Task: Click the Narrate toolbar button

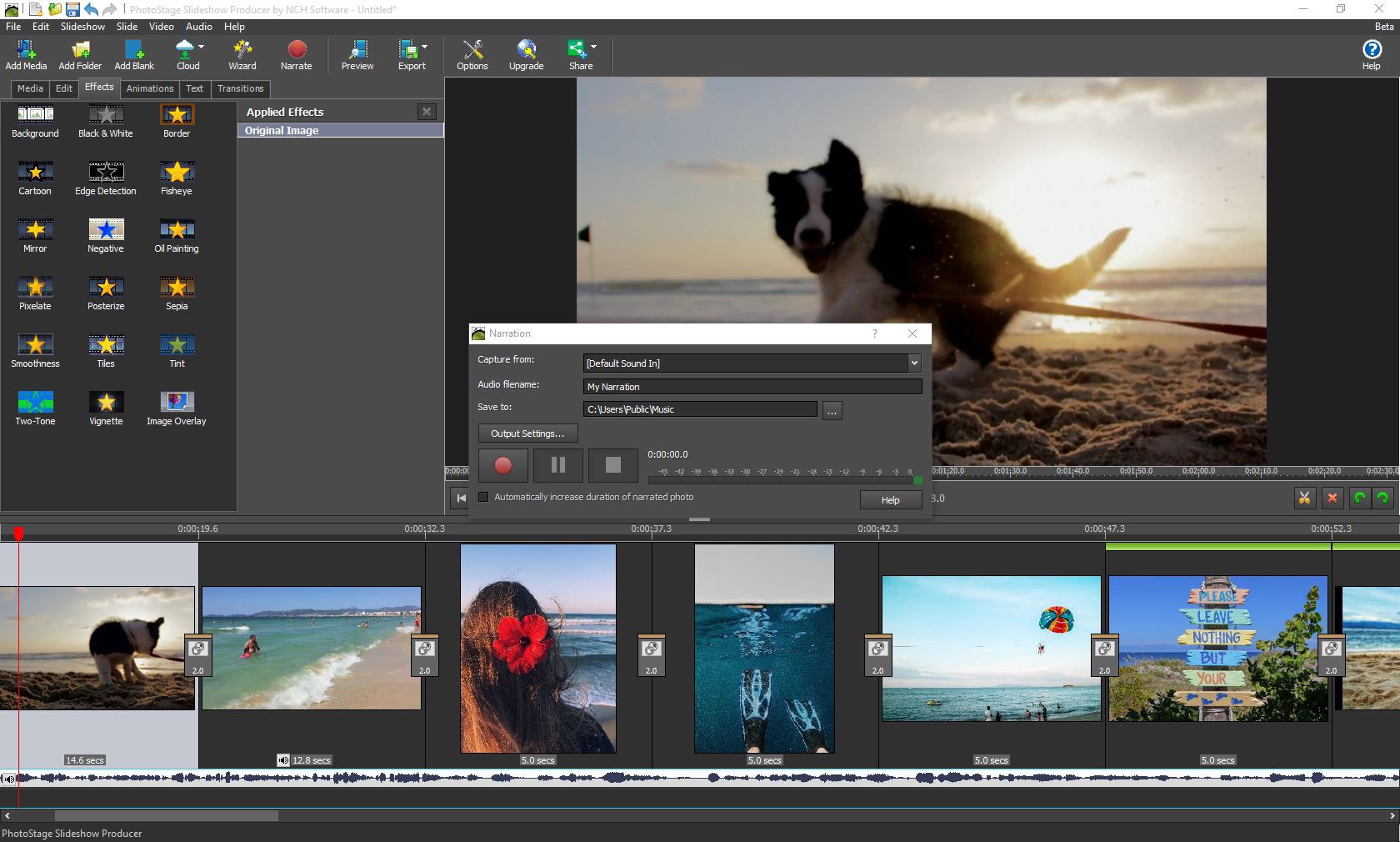Action: click(x=296, y=54)
